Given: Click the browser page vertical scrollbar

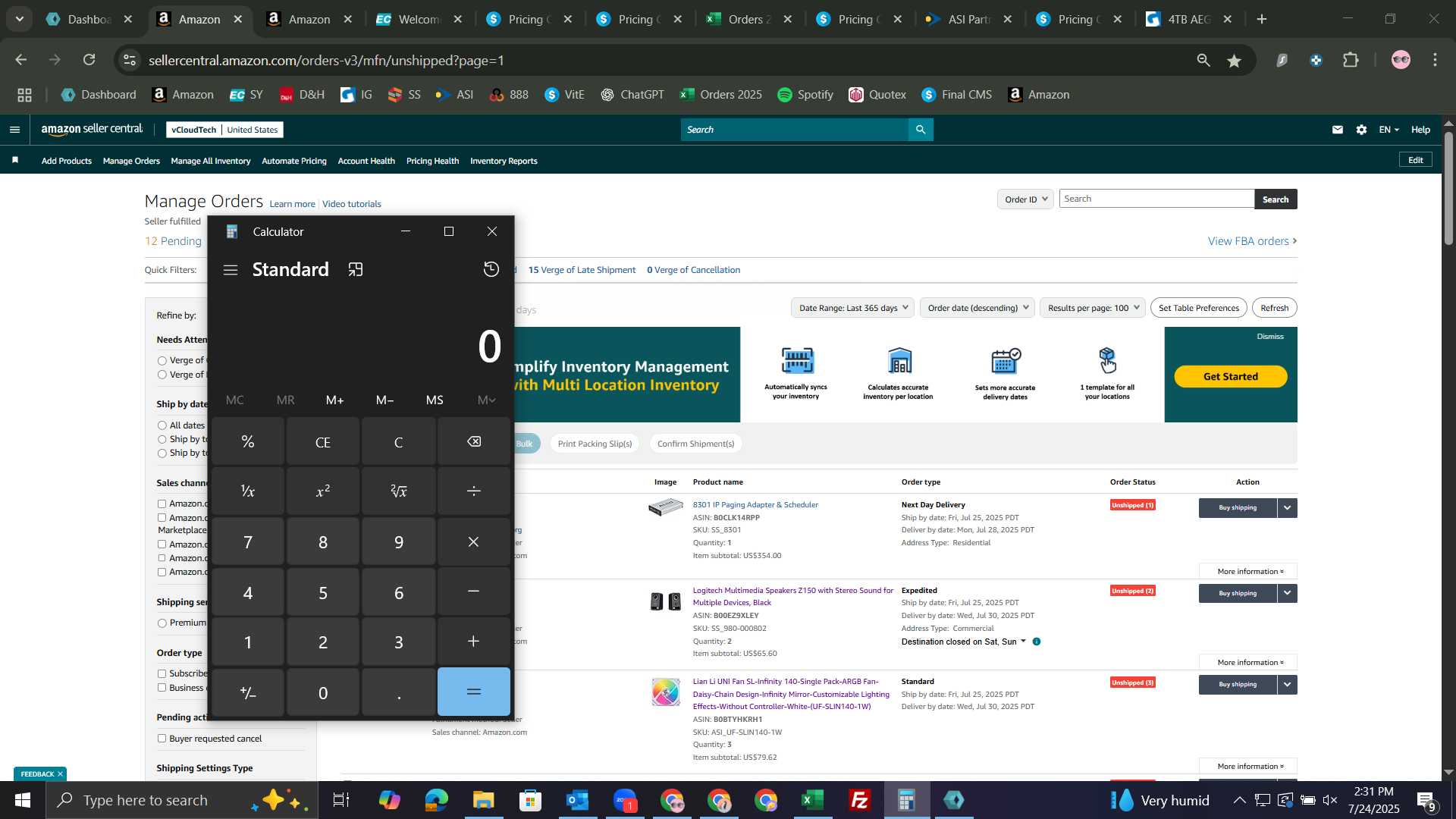Looking at the screenshot, I should tap(1448, 190).
